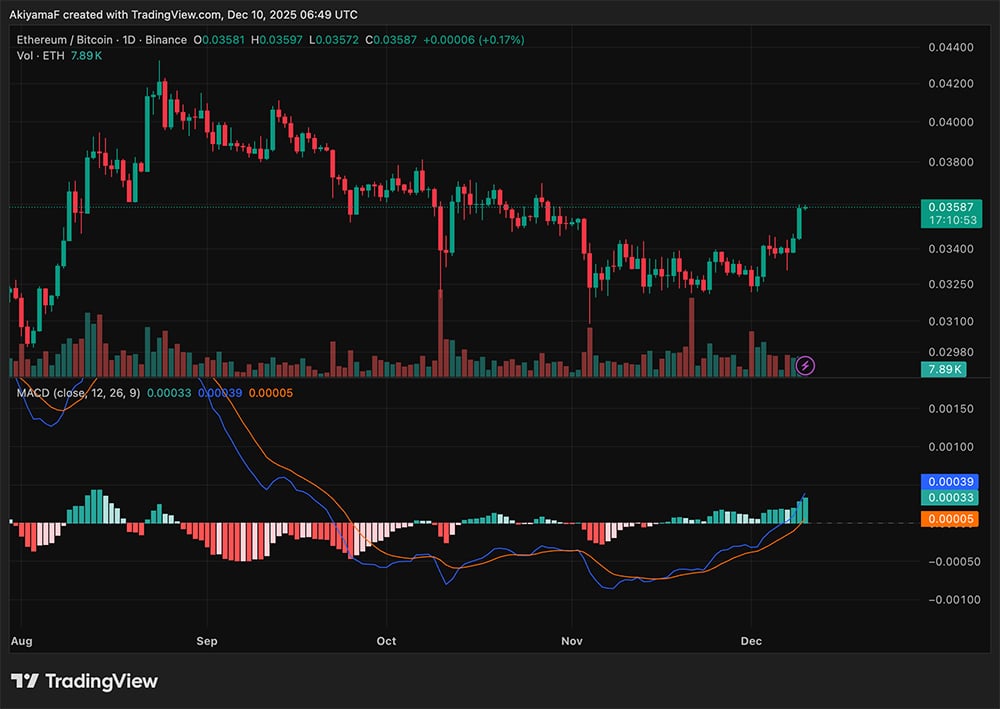This screenshot has height=709, width=1000.
Task: Click the TradingView logo in the bottom corner
Action: (85, 681)
